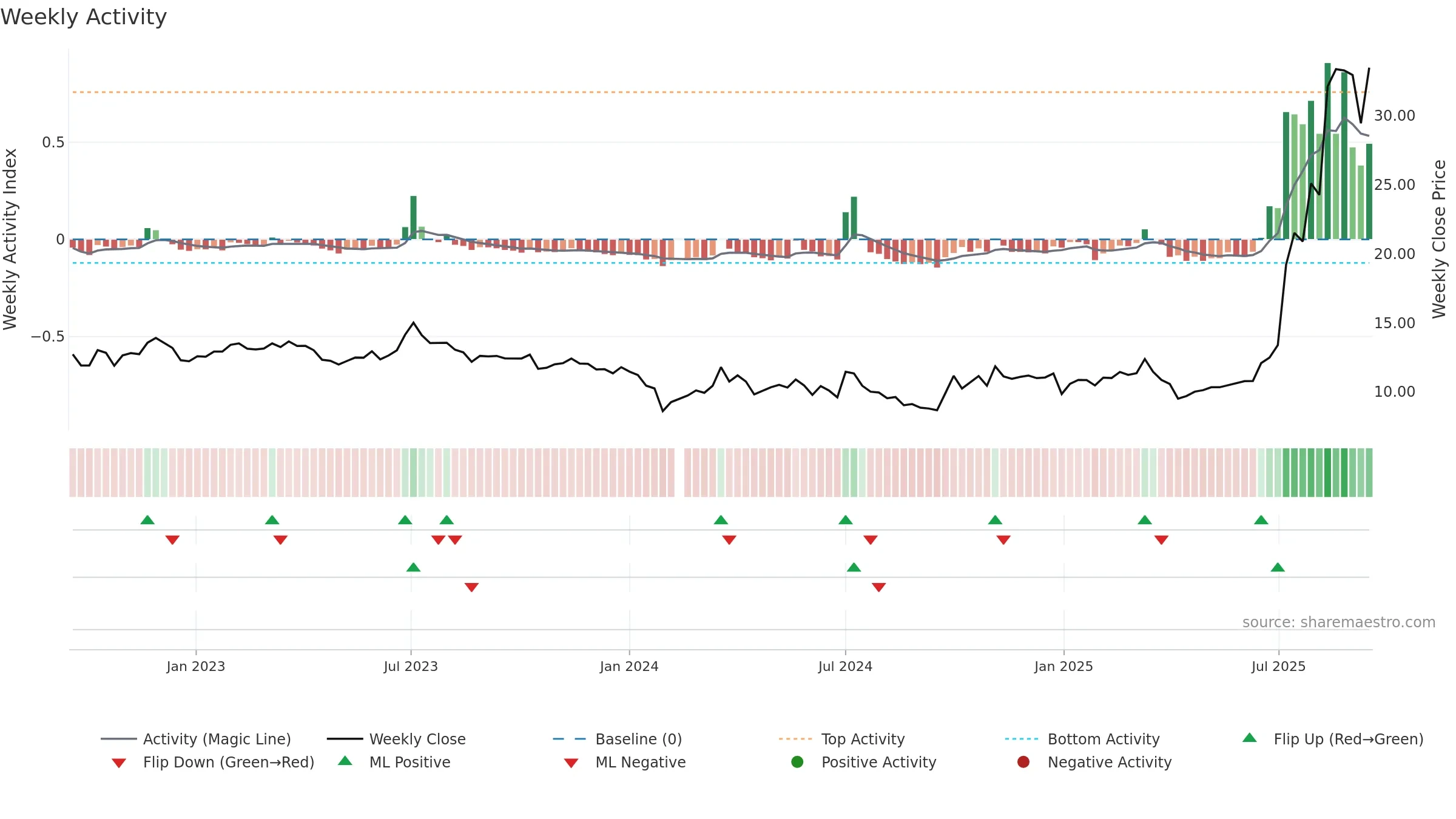Select the ML Positive marker at Jul 2023
Screen dimensions: 1456x819
[x=413, y=567]
